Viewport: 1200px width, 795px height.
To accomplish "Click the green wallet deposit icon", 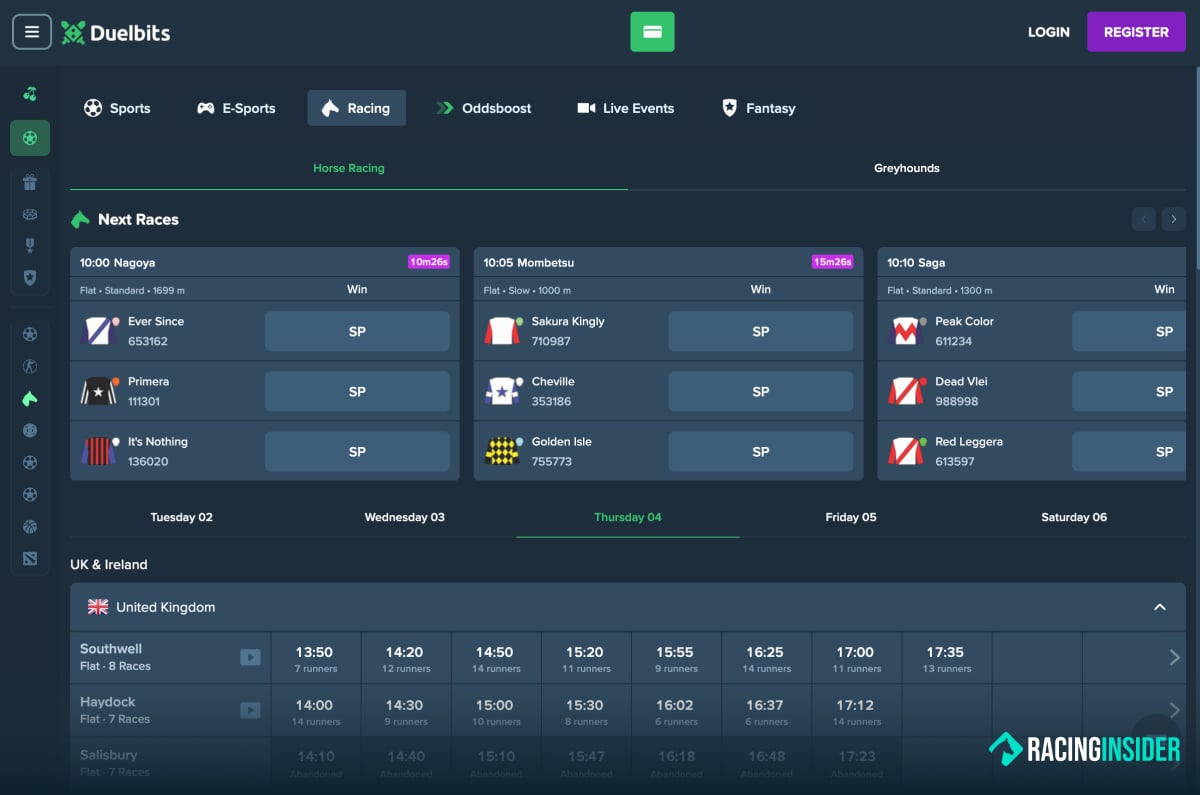I will click(652, 32).
